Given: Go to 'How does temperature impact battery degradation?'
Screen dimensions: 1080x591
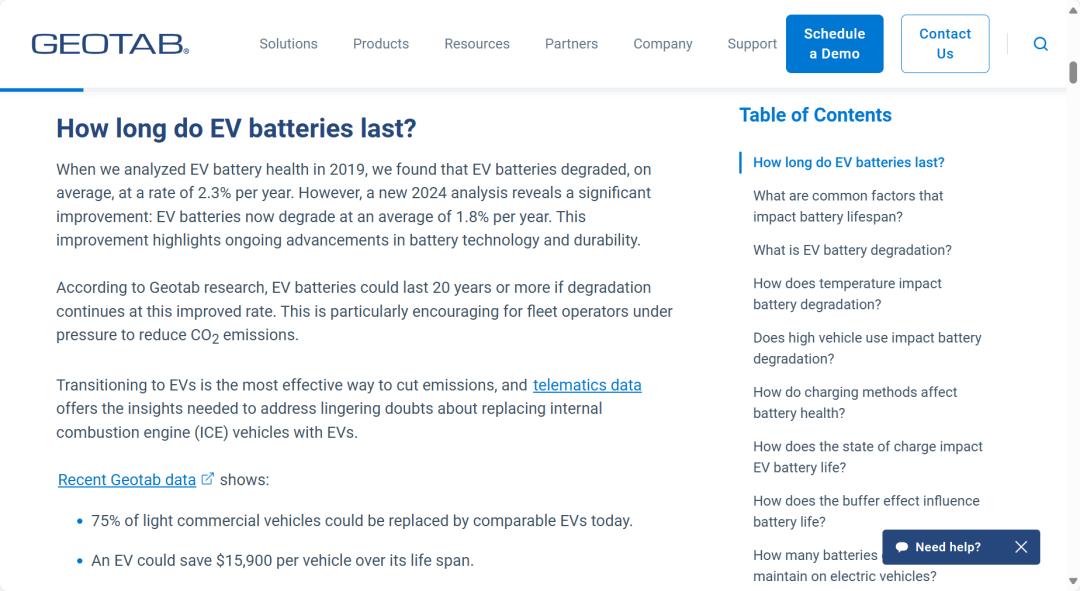Looking at the screenshot, I should [x=847, y=294].
